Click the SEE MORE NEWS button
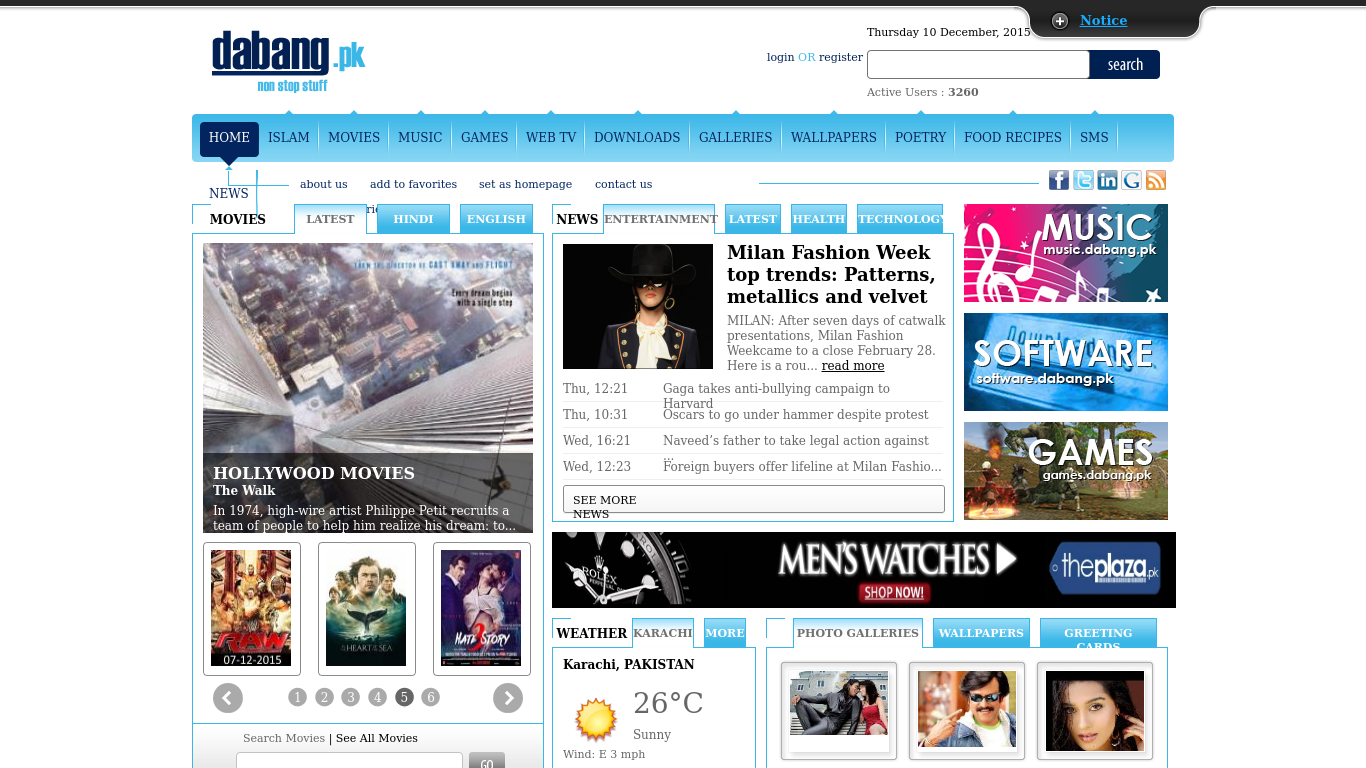1366x768 pixels. tap(754, 499)
